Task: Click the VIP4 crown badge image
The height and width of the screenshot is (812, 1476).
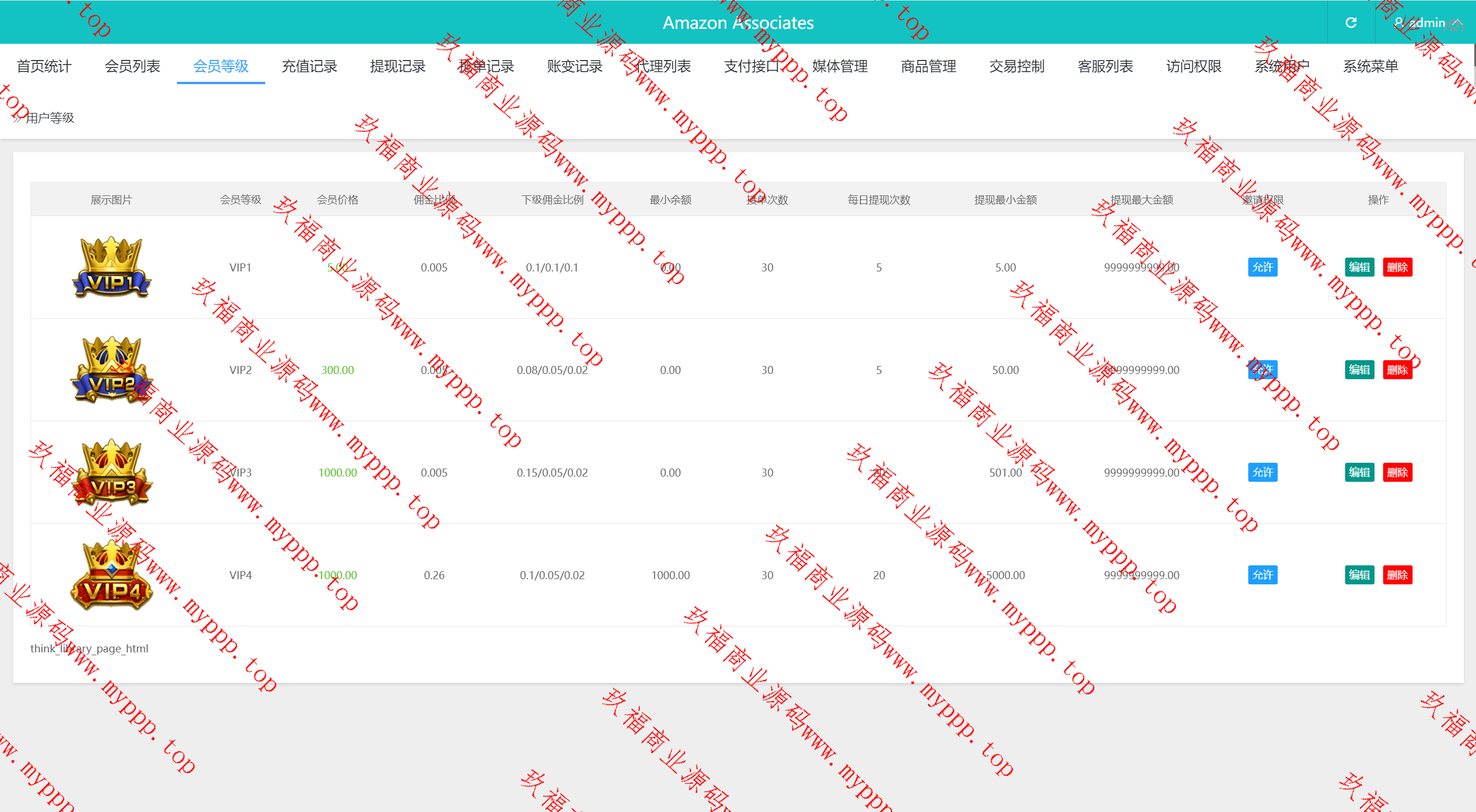Action: [111, 575]
